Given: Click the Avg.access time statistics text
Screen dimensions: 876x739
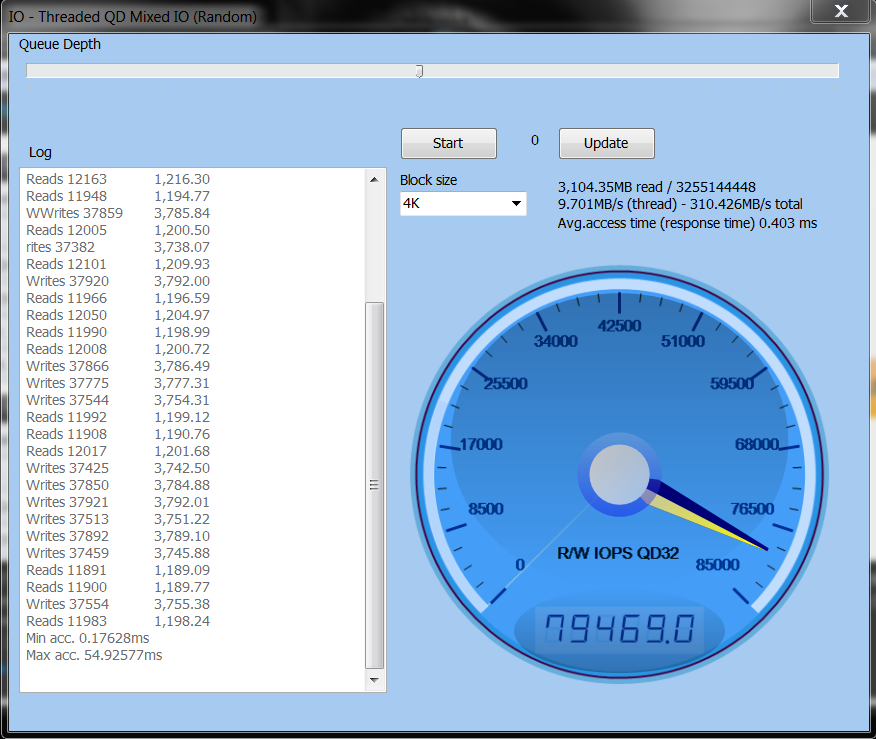Looking at the screenshot, I should click(x=687, y=223).
